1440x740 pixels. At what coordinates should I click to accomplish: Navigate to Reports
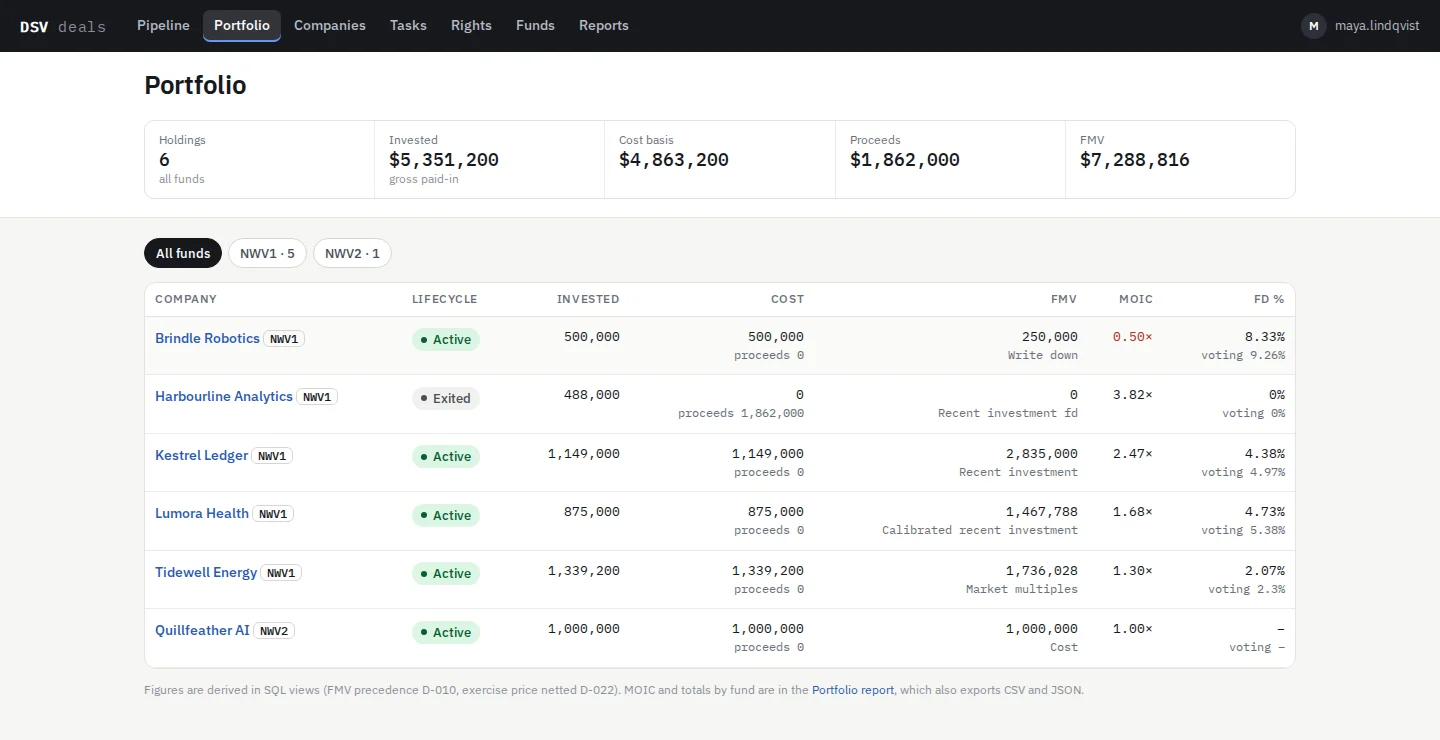604,25
